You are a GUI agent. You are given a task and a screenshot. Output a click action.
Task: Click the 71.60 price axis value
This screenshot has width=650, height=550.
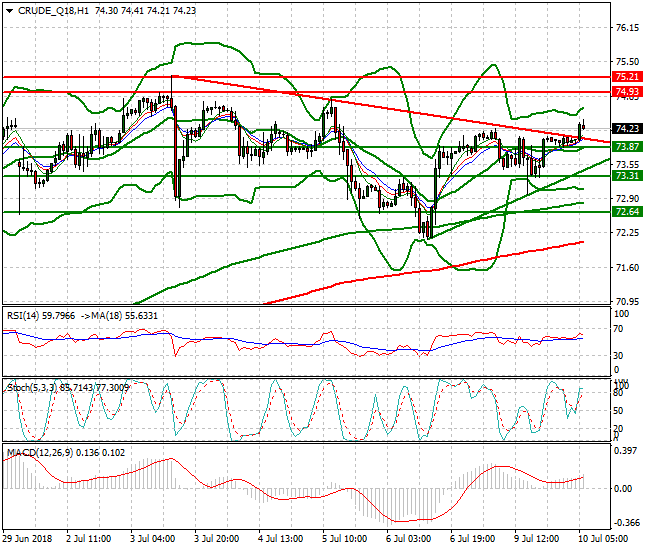[627, 268]
